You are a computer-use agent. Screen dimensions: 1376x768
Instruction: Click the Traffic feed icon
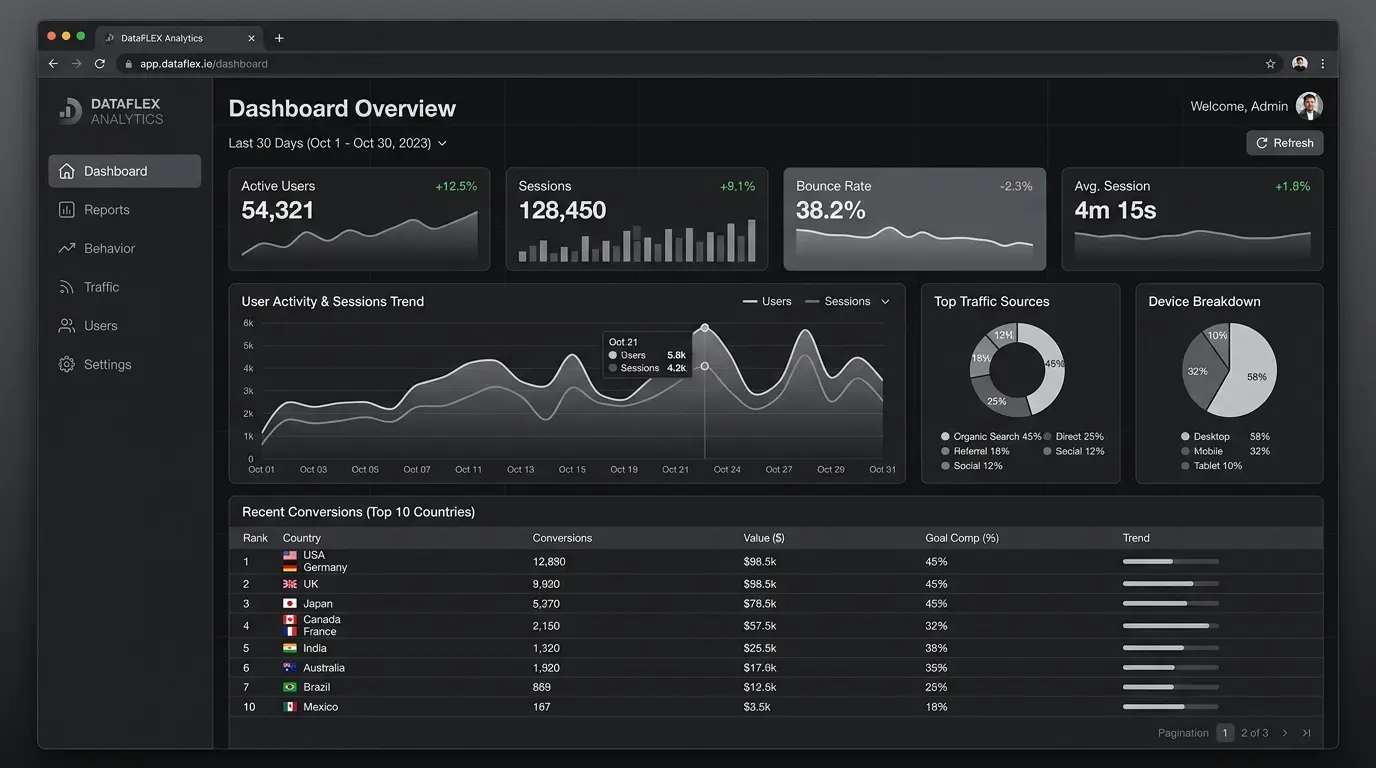67,287
